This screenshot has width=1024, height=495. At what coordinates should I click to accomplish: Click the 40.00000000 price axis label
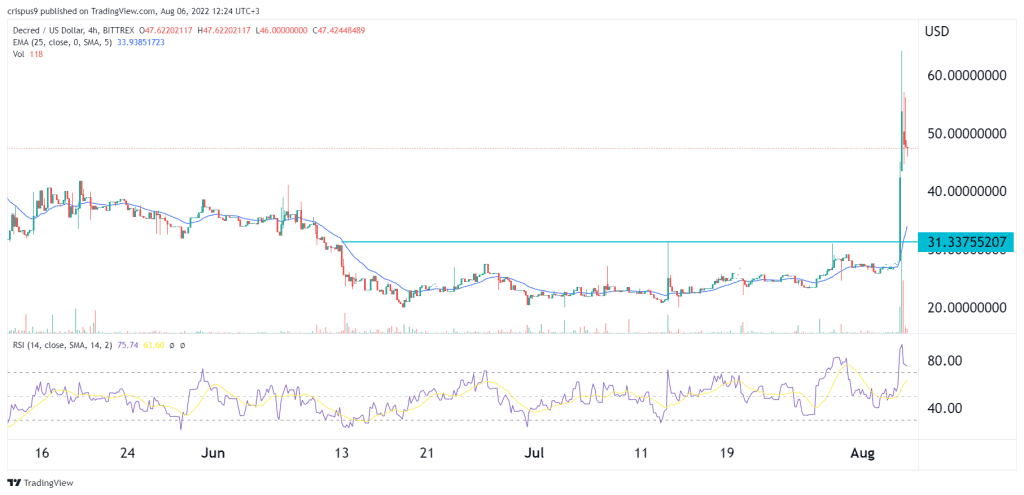coord(967,191)
